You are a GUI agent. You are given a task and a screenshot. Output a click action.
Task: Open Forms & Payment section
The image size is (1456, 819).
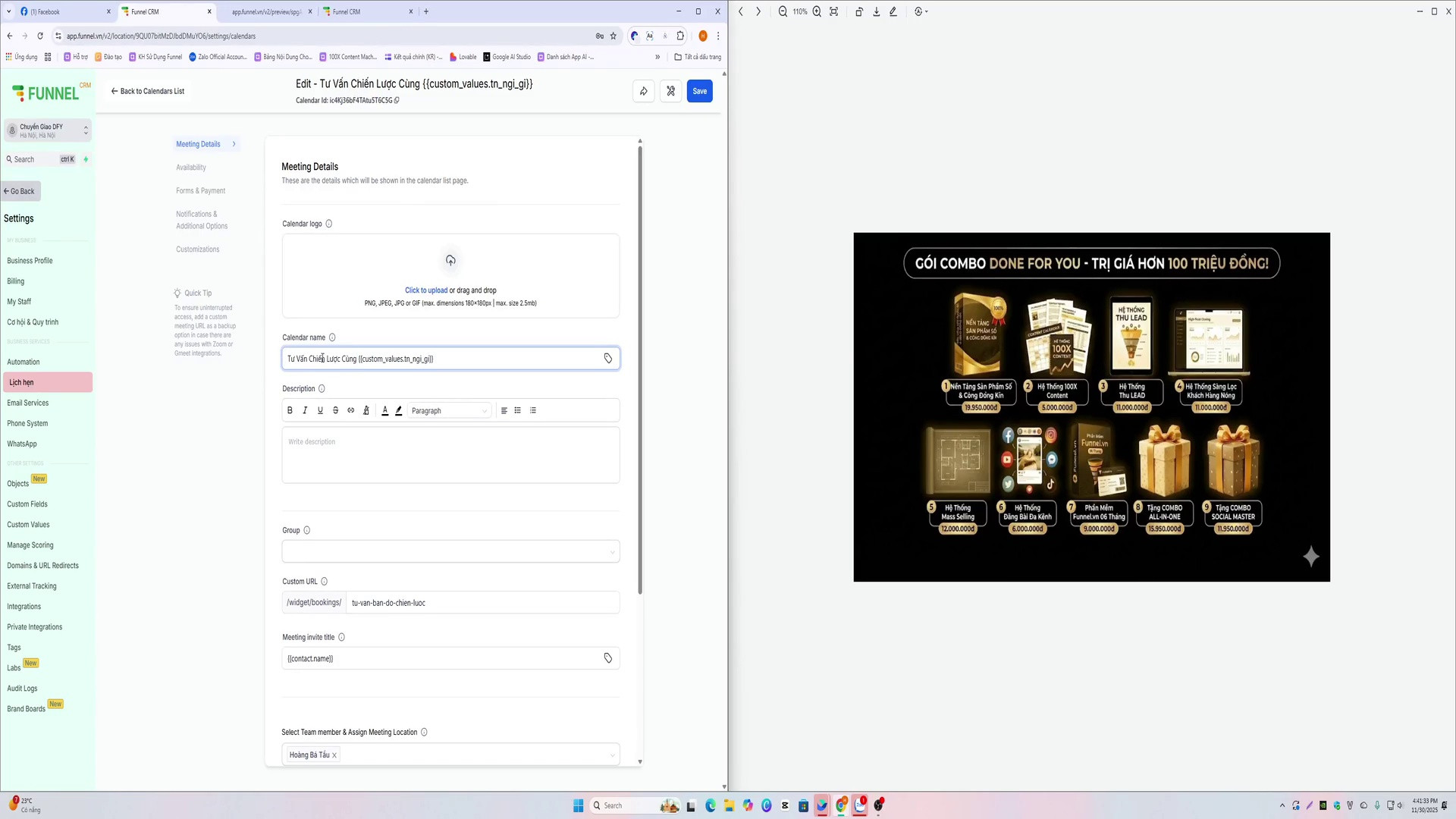200,191
